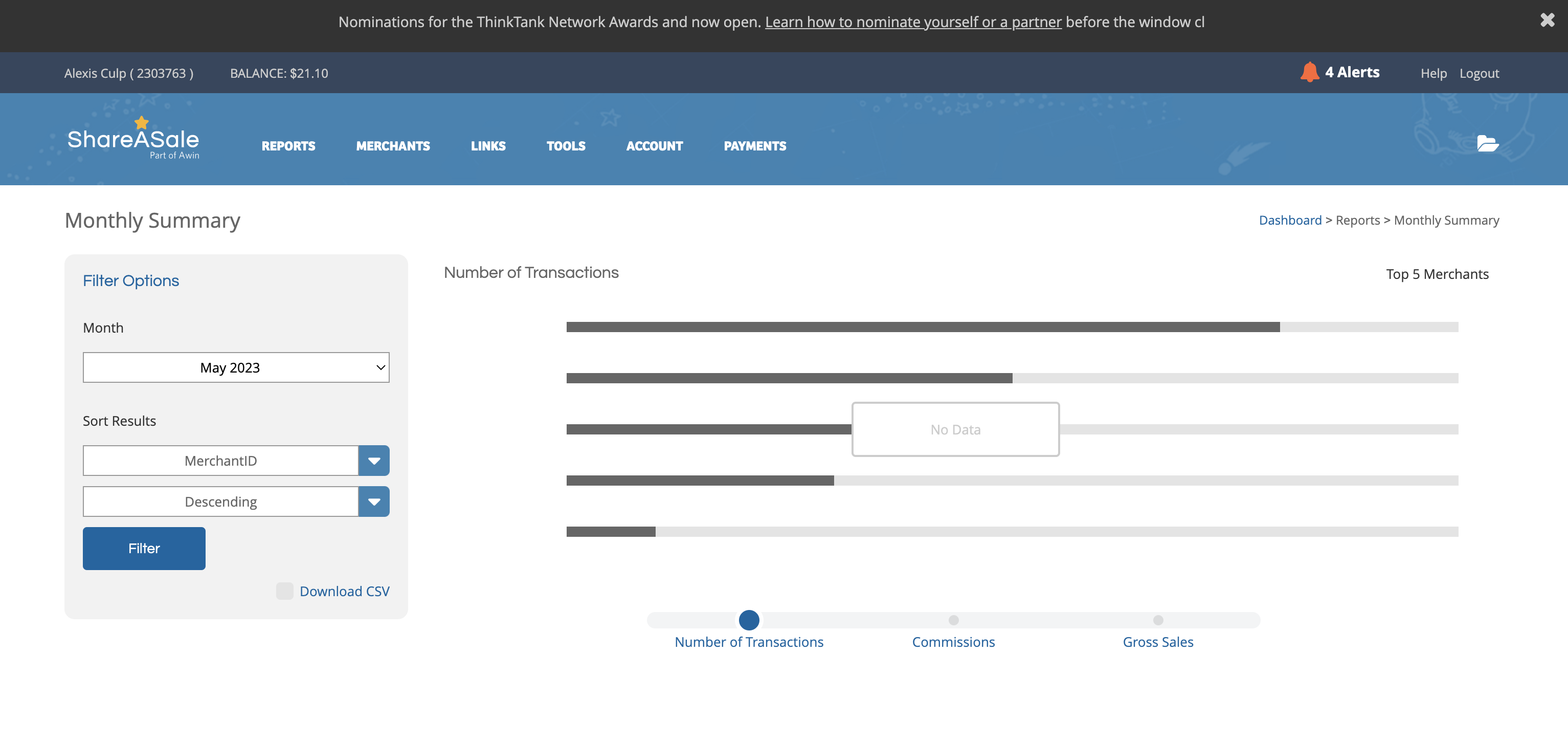
Task: Click the BALANCE: $21.10 text
Action: point(279,73)
